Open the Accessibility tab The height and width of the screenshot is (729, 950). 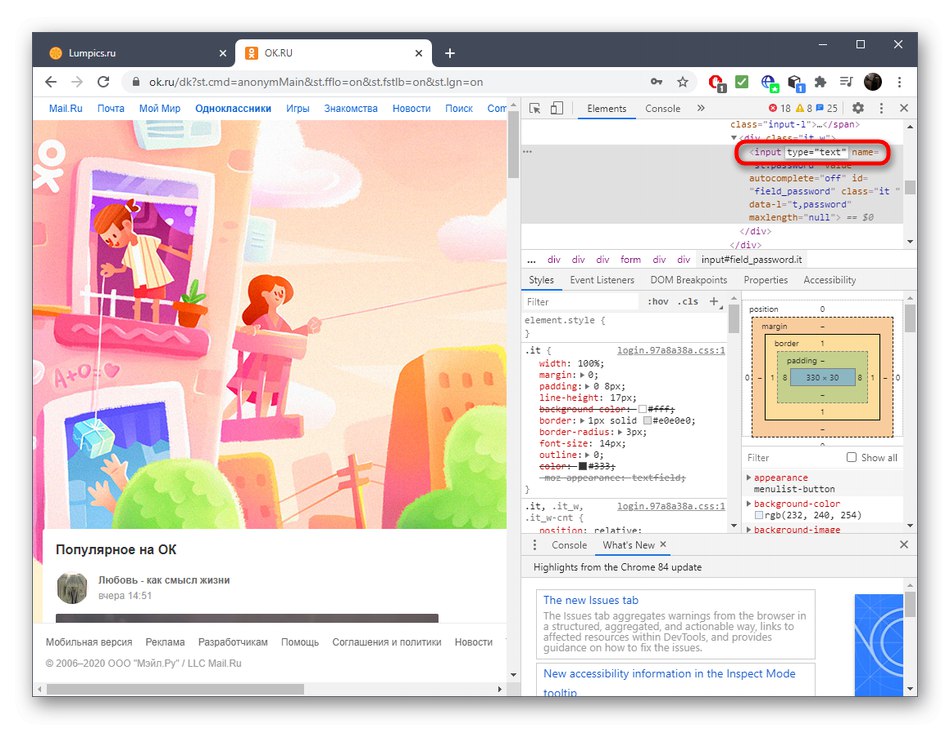click(x=829, y=280)
